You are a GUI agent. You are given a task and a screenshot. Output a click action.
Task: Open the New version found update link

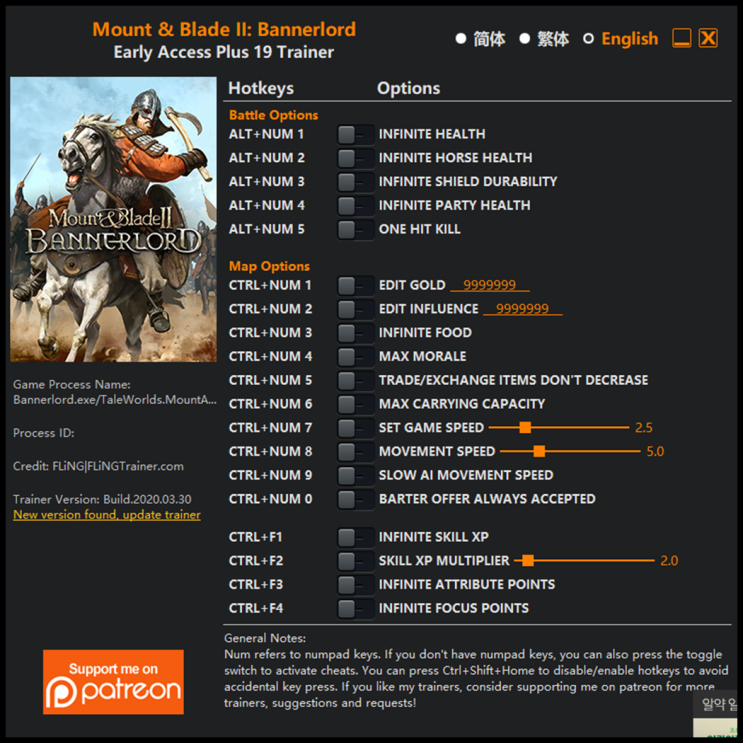(107, 515)
